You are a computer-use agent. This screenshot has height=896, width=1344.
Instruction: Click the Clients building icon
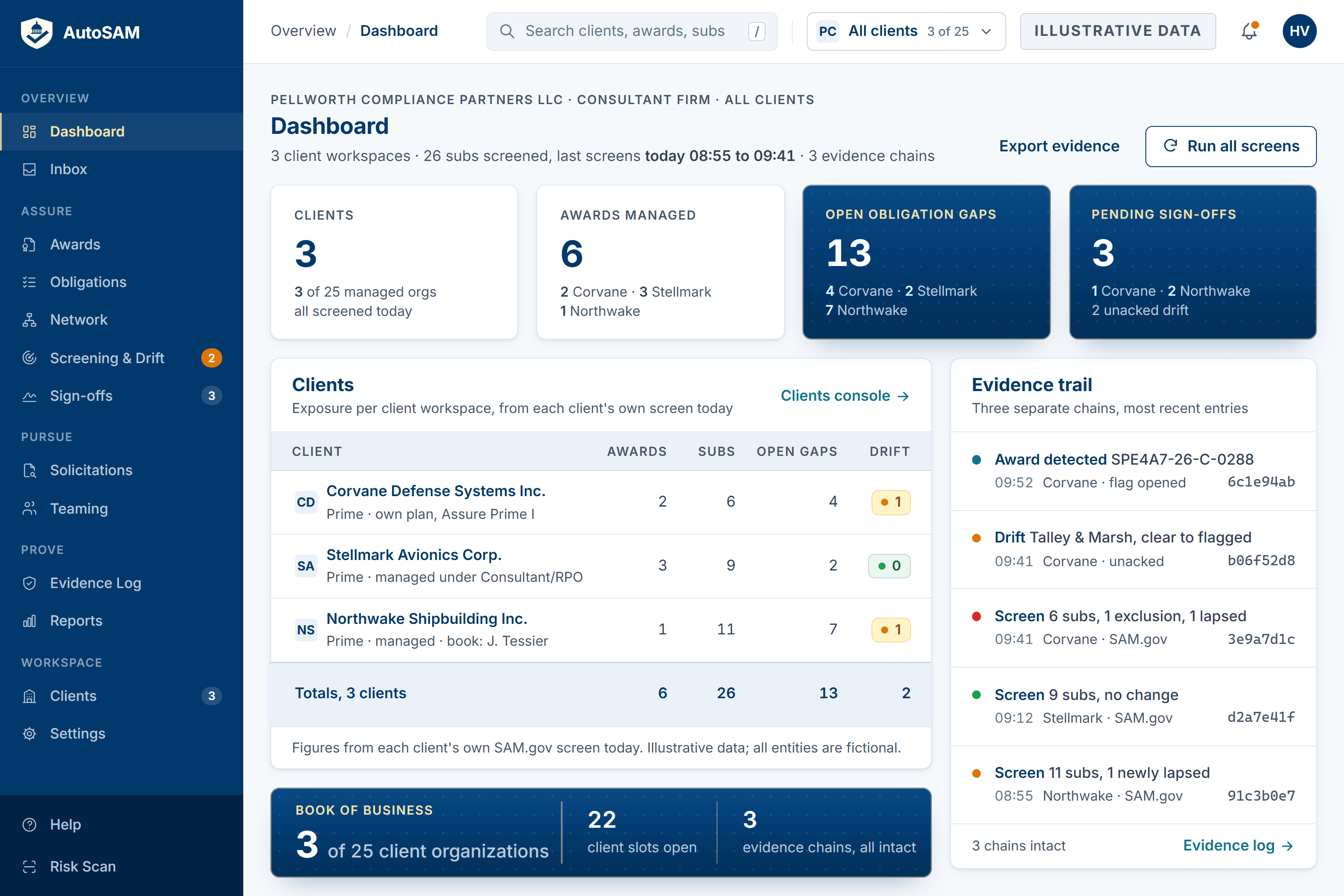click(29, 696)
